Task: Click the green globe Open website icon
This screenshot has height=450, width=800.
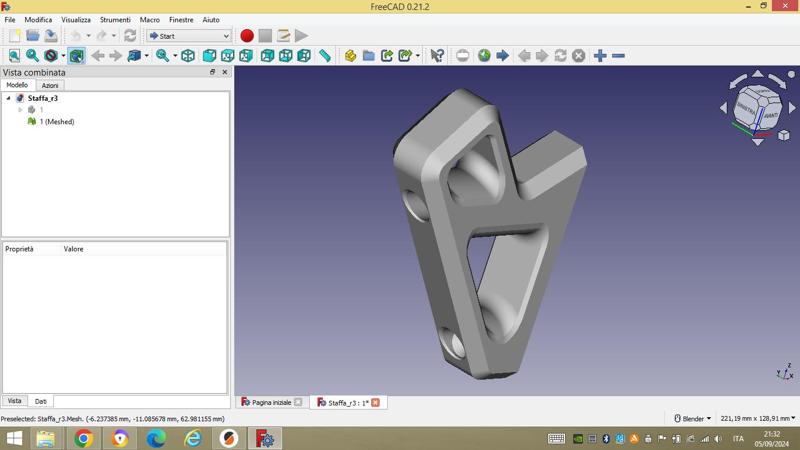Action: [484, 56]
